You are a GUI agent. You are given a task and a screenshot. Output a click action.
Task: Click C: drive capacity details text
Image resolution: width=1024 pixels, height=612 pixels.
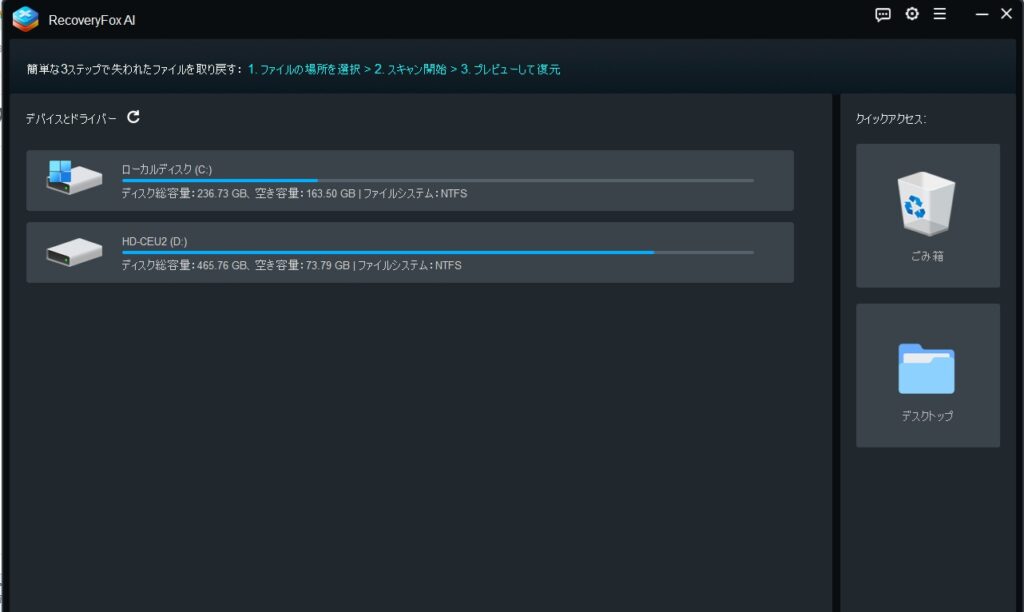(294, 194)
